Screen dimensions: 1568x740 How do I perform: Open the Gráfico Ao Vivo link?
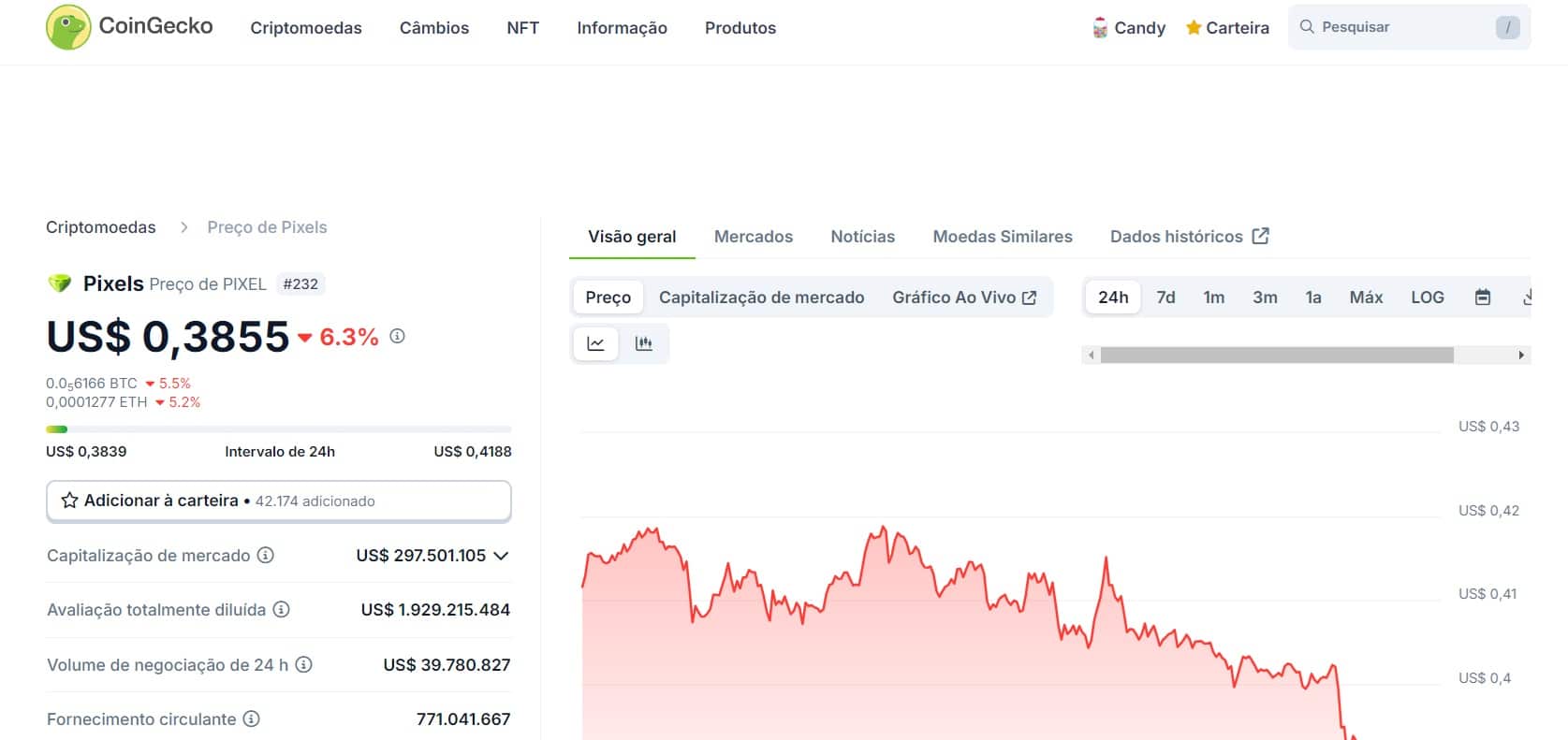tap(964, 297)
